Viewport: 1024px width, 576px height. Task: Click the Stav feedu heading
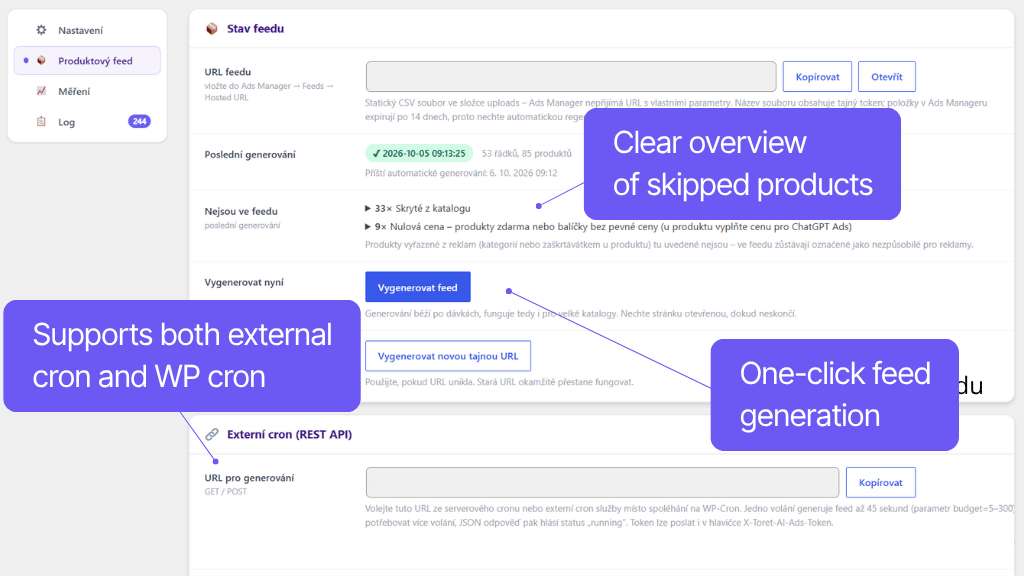pos(255,29)
